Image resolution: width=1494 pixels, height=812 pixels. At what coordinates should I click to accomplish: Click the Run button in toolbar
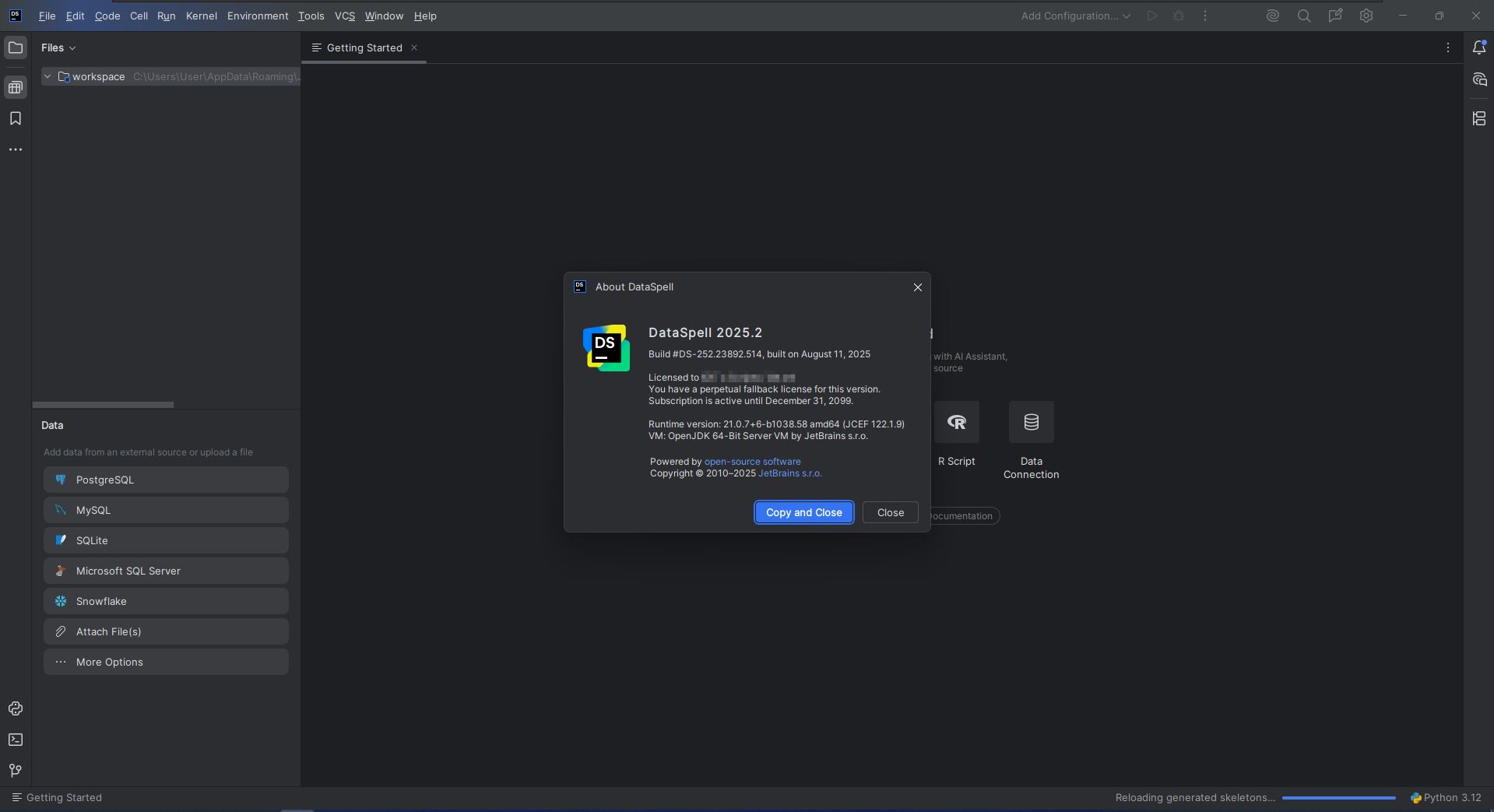pyautogui.click(x=1152, y=16)
